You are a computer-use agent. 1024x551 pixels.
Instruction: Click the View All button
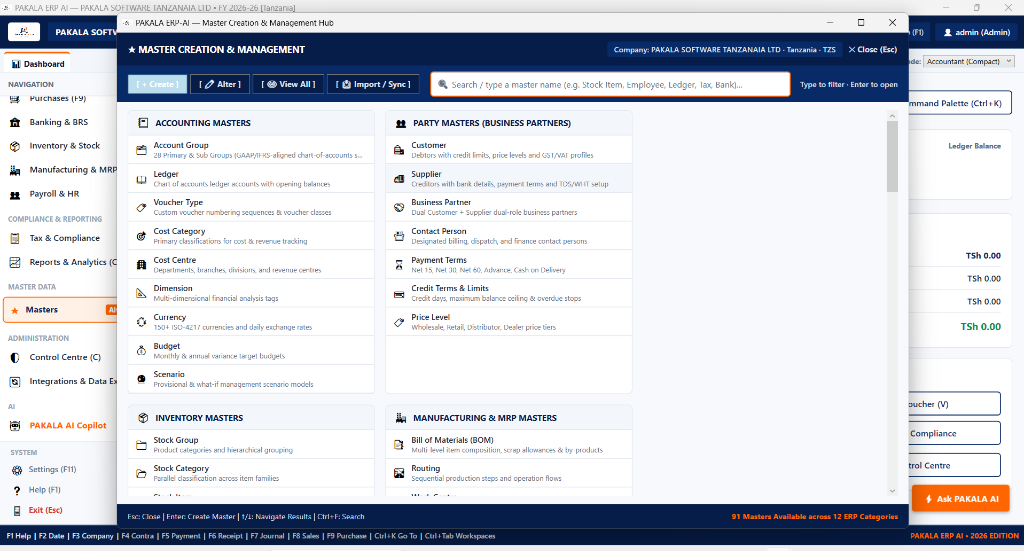click(288, 84)
